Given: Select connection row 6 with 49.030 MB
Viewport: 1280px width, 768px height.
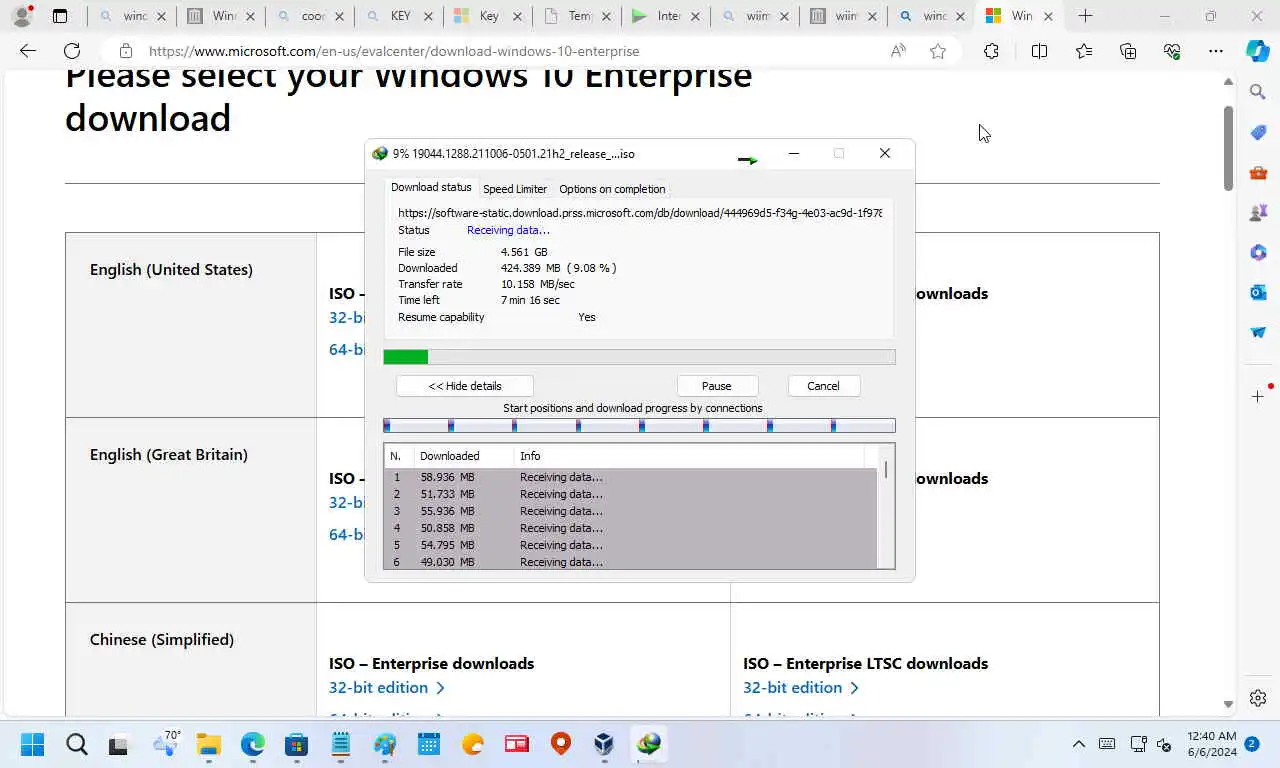Looking at the screenshot, I should (630, 562).
